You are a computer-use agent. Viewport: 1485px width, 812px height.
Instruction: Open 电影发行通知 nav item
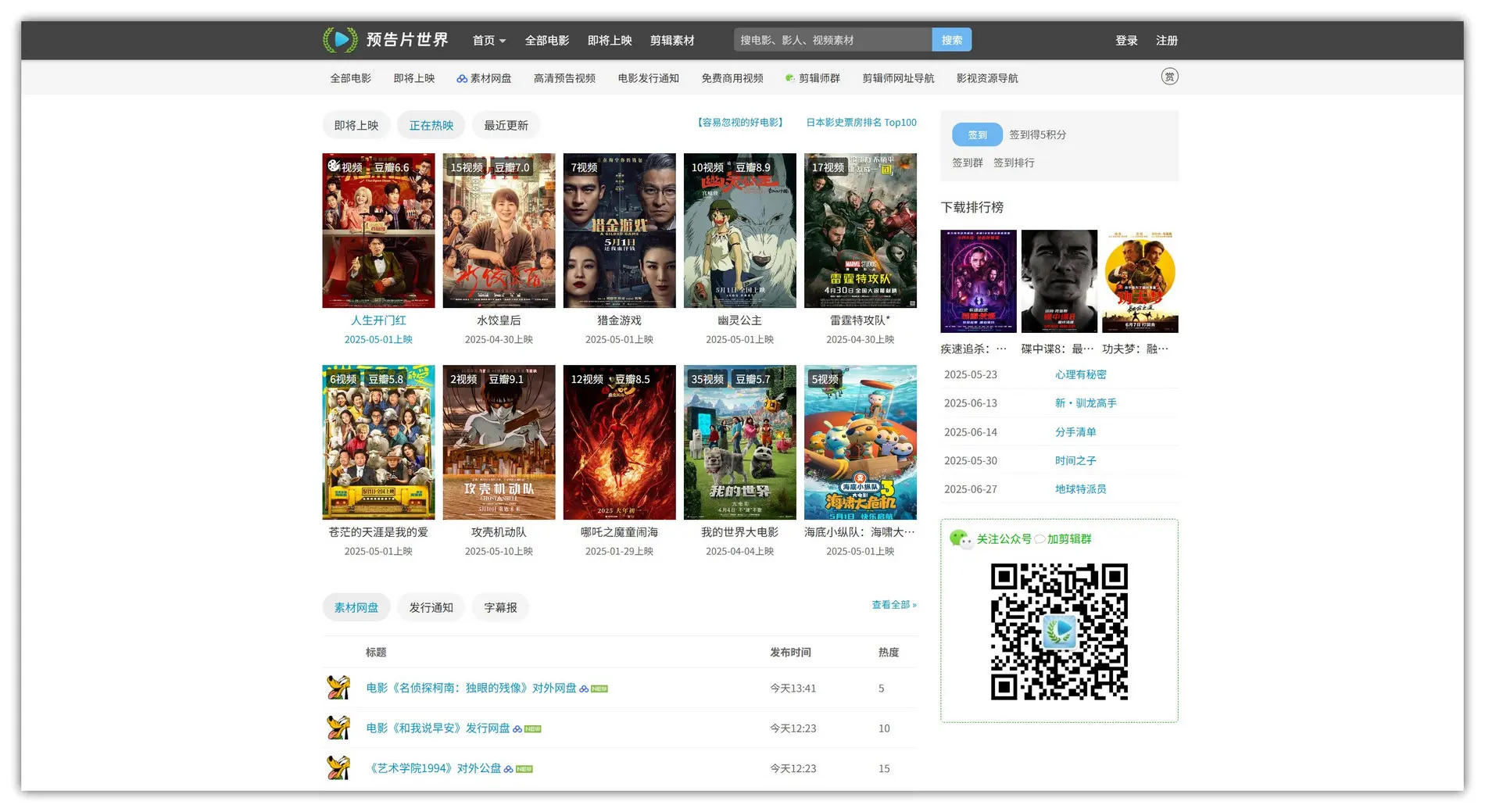click(x=648, y=78)
